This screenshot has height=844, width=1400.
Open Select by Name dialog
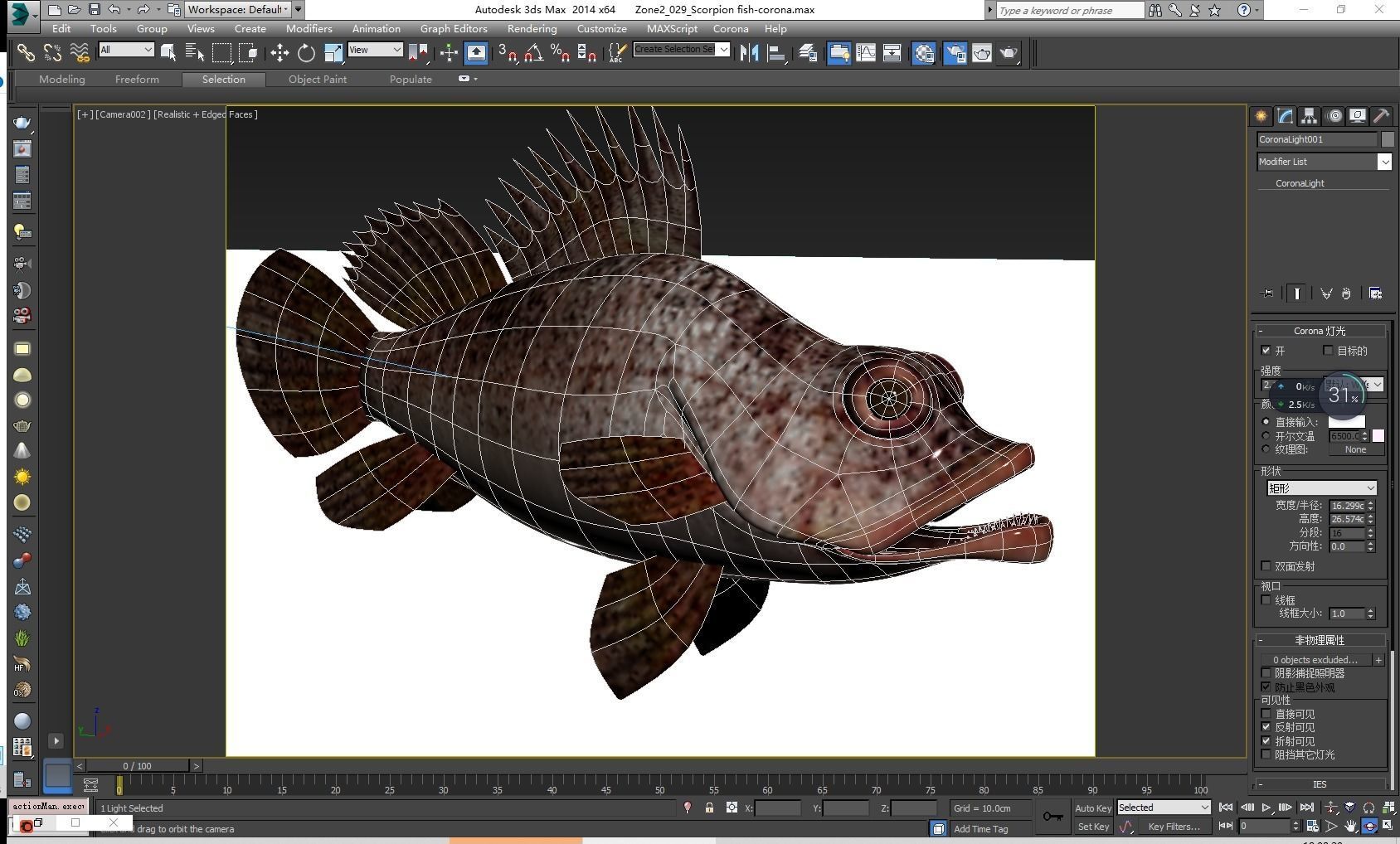[195, 53]
